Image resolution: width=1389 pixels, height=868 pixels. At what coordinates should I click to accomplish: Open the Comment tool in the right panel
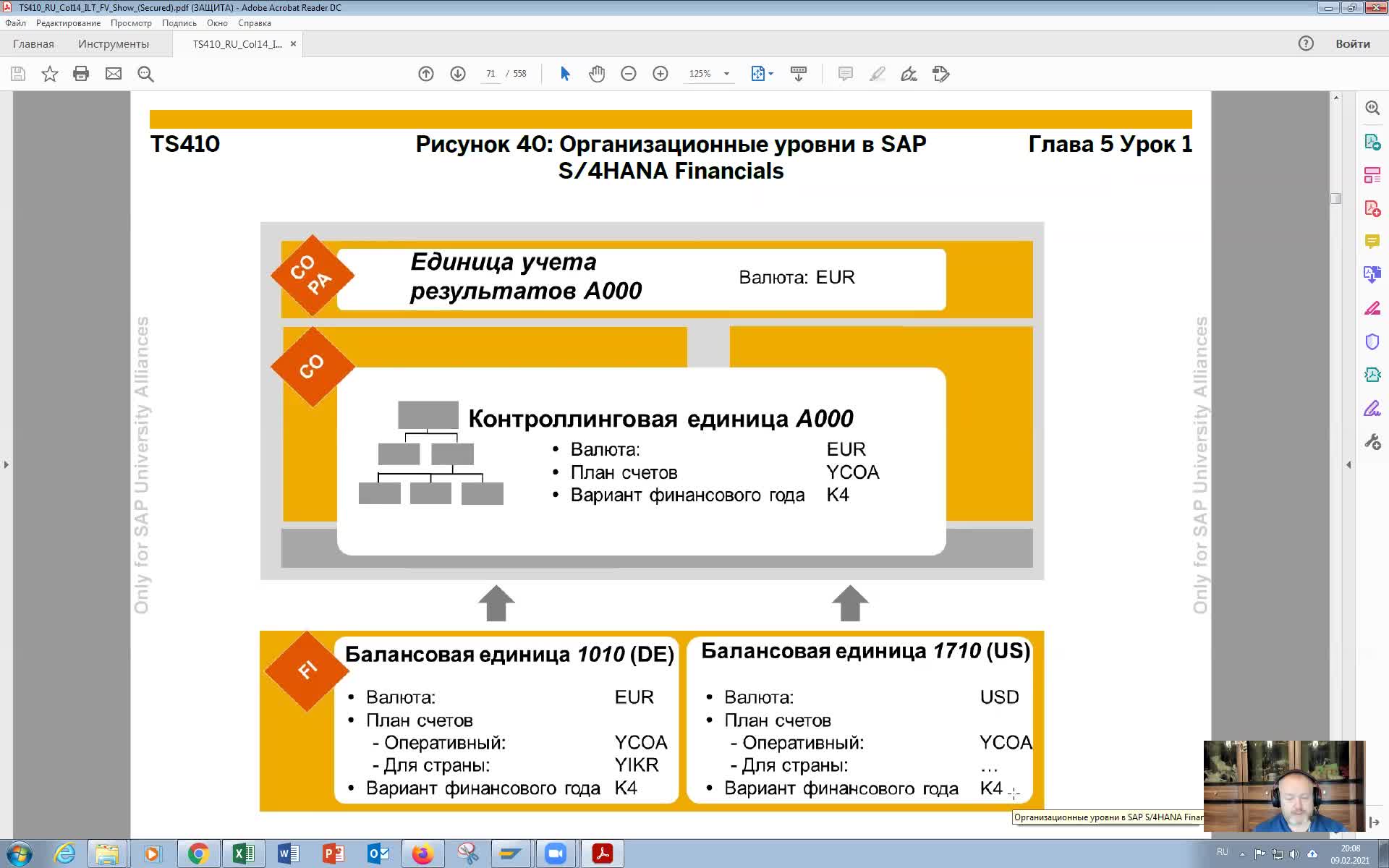click(1372, 241)
